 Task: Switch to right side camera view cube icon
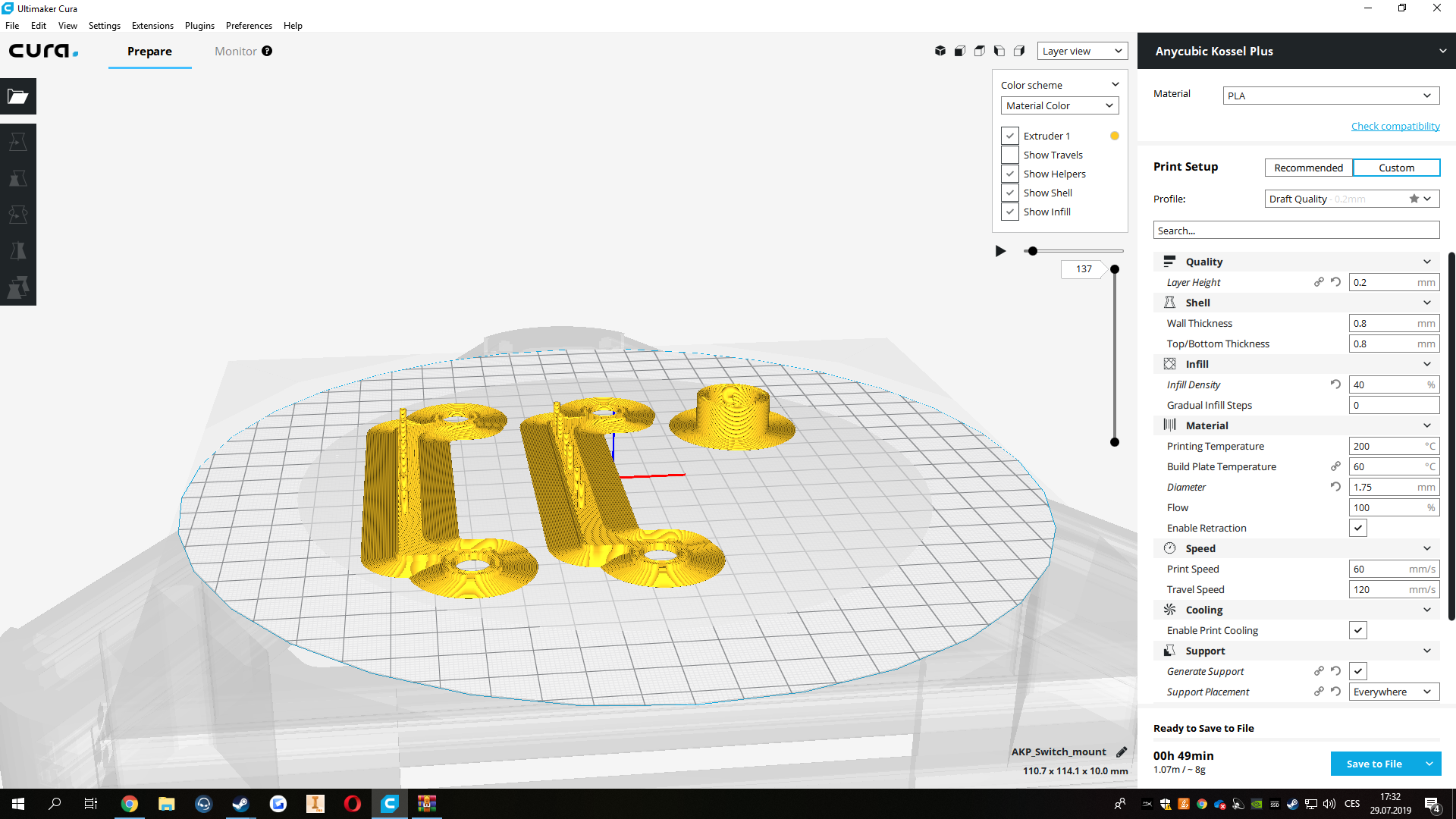(x=1019, y=51)
